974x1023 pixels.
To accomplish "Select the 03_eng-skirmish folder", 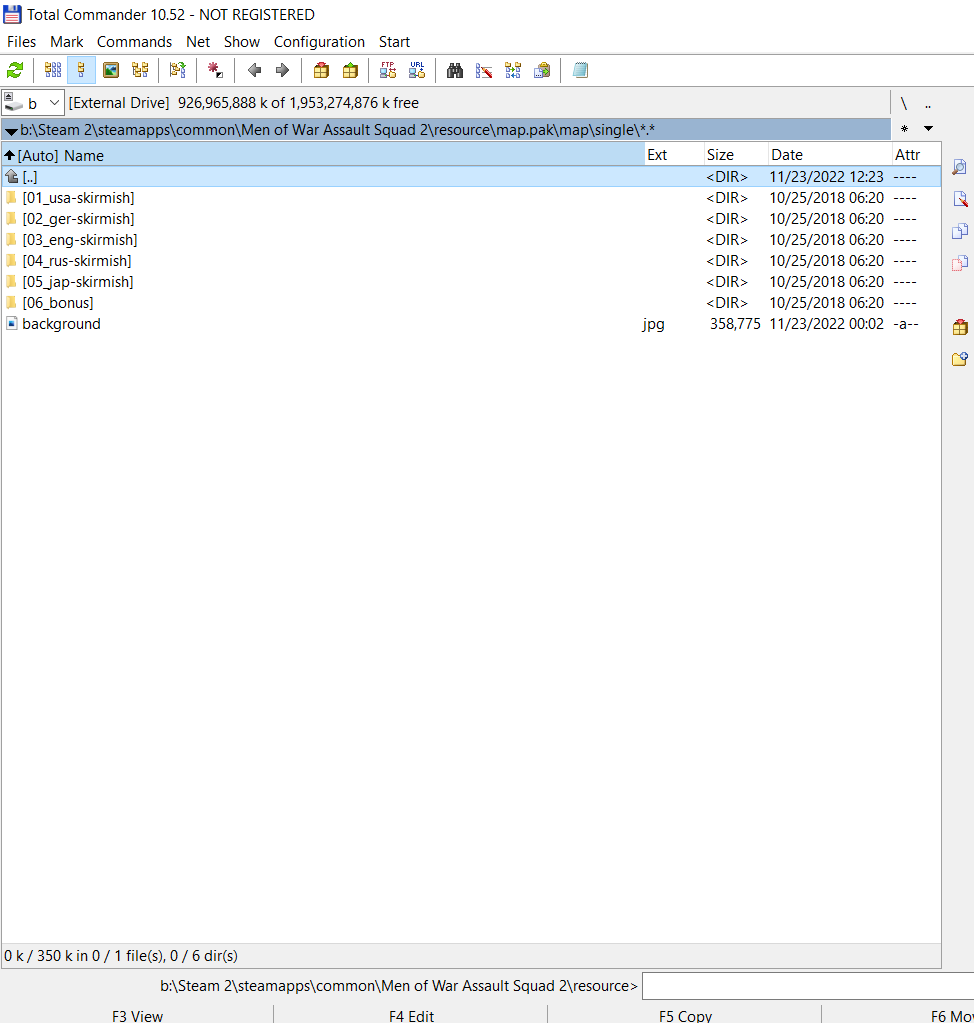I will [x=471, y=239].
